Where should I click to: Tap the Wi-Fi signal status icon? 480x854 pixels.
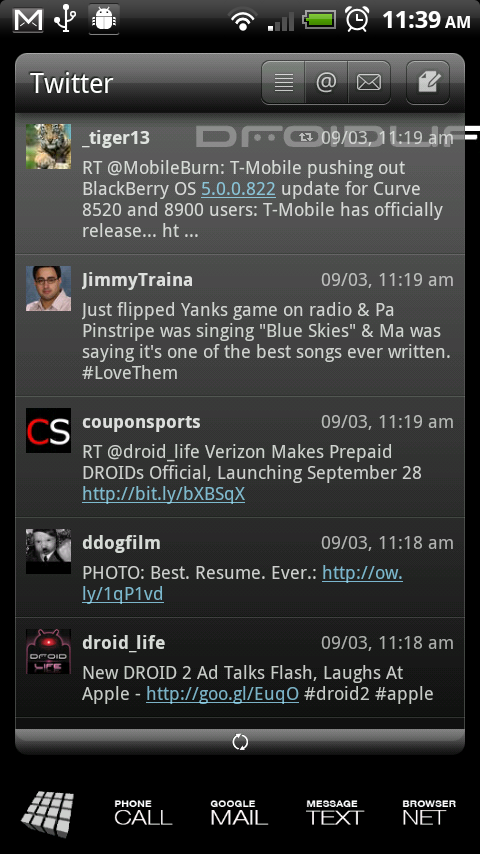[x=243, y=20]
